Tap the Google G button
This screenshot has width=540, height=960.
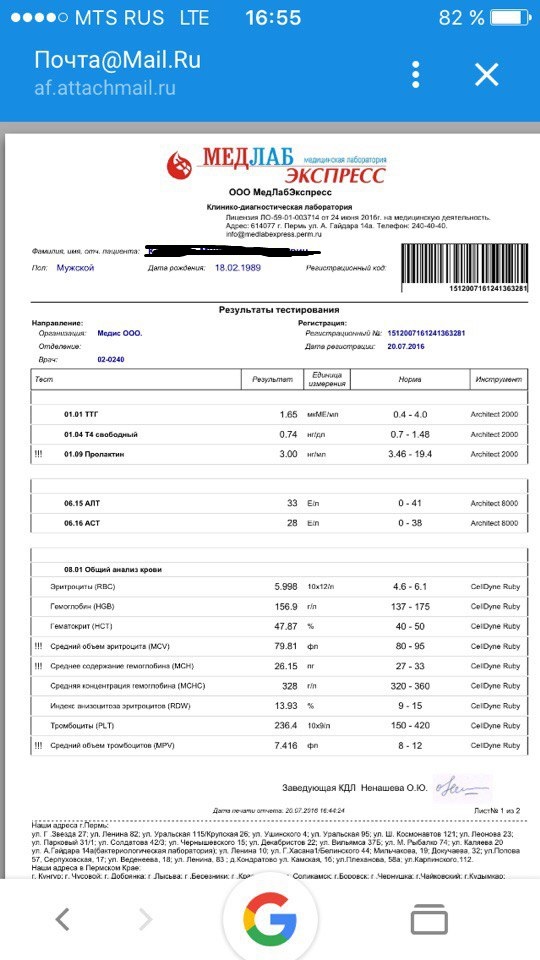(x=269, y=921)
